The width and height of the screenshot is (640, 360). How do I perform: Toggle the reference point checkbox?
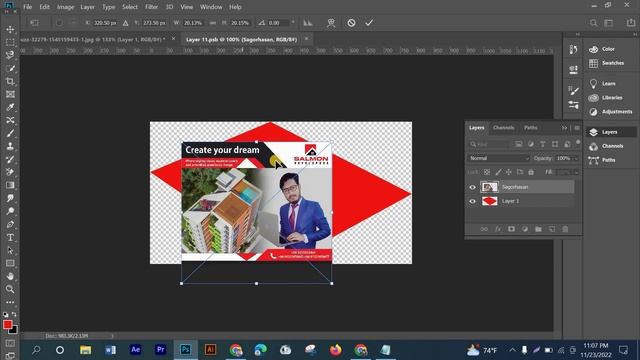point(59,23)
